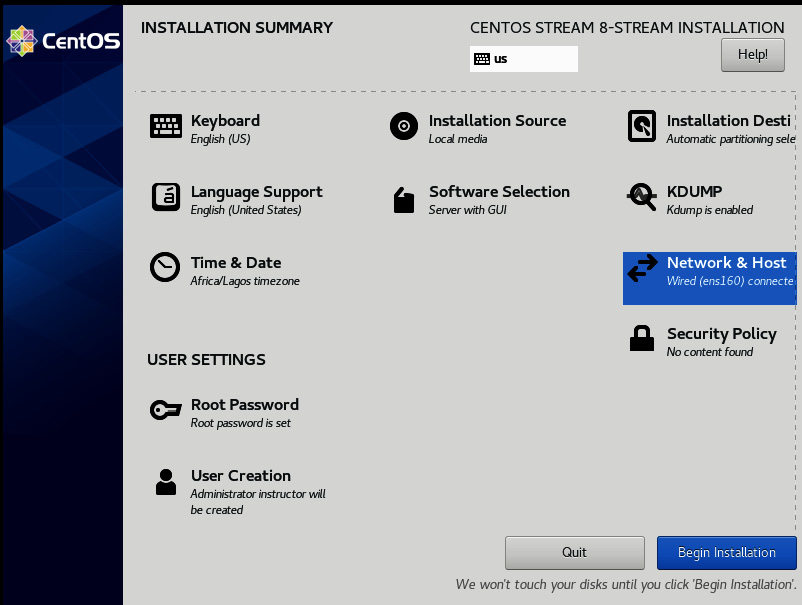Open Installation Destination title

click(729, 121)
